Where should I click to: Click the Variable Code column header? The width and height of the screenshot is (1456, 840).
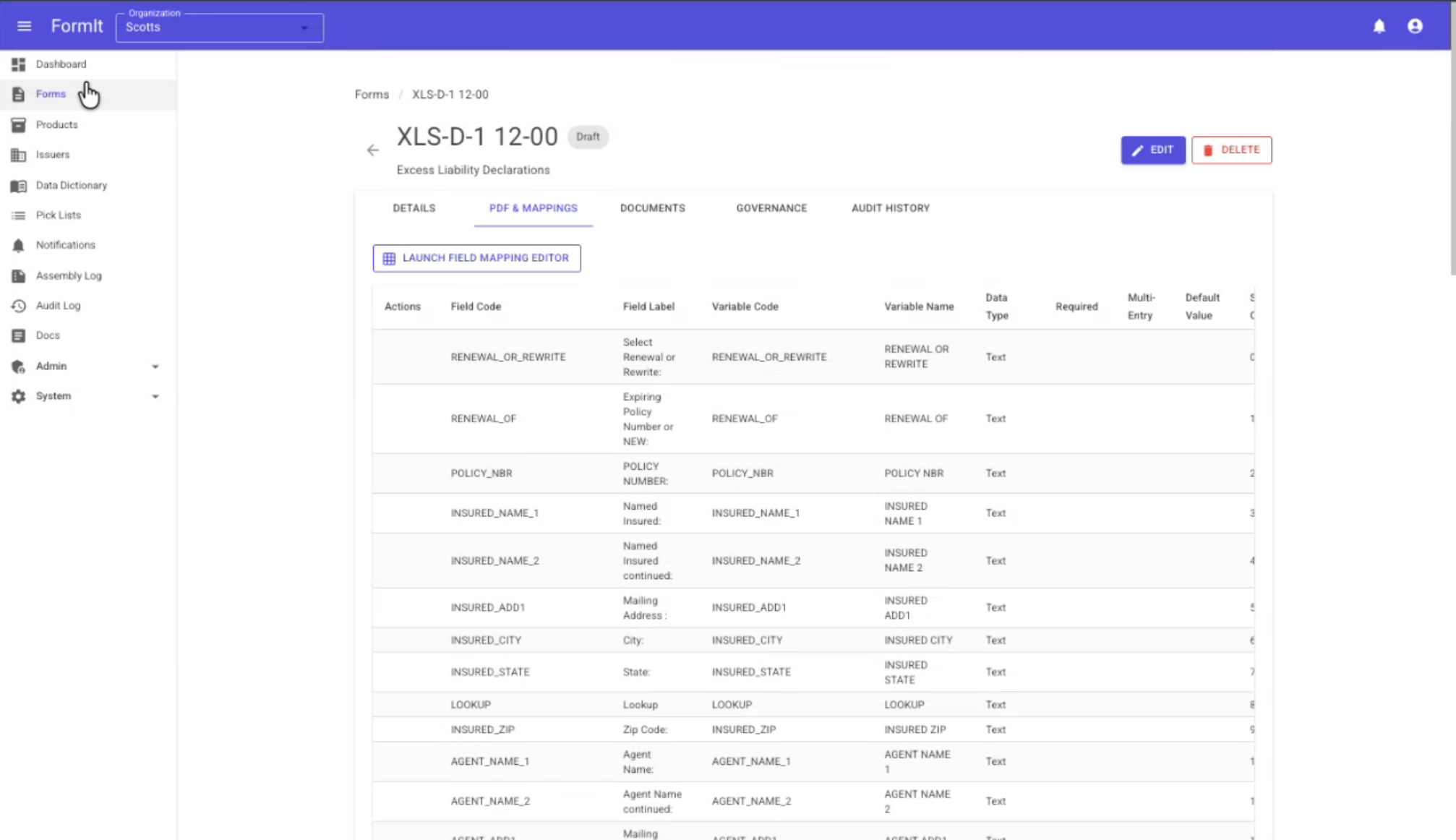[x=745, y=307]
